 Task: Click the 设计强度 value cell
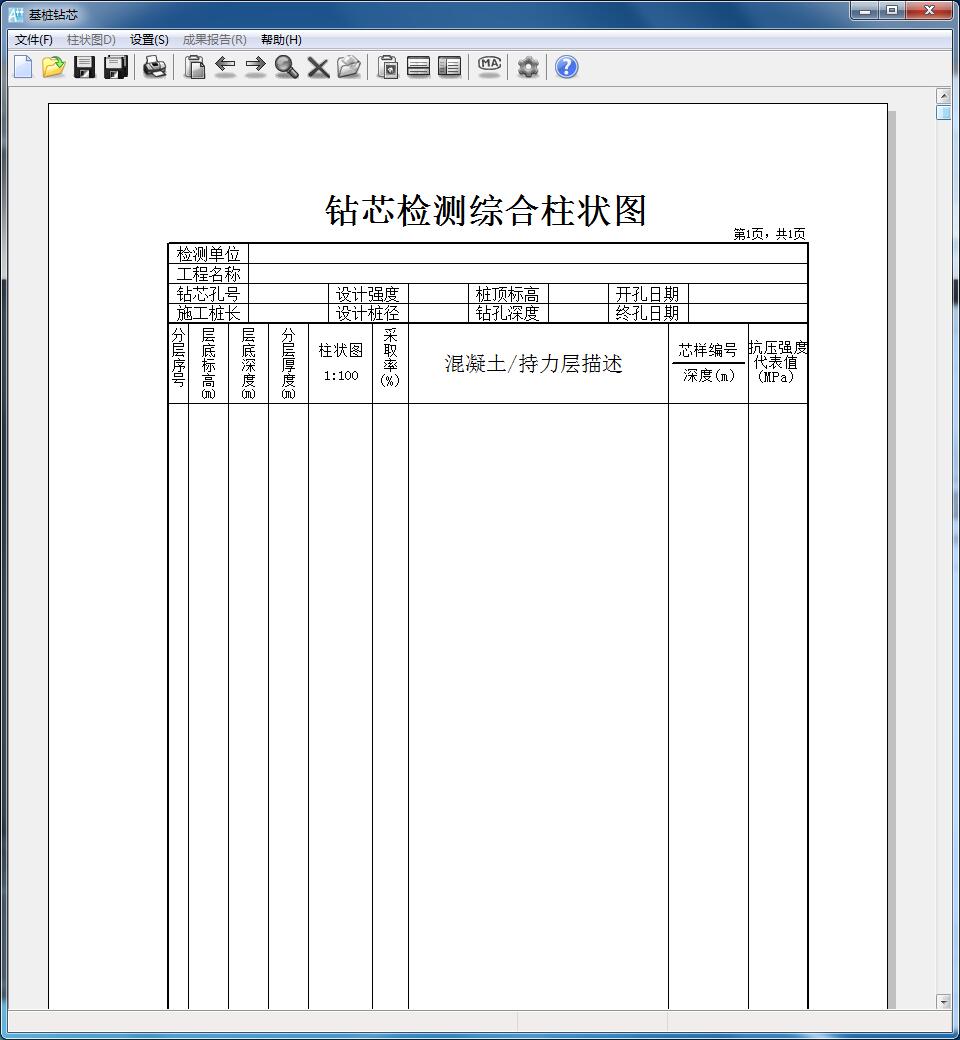tap(438, 294)
